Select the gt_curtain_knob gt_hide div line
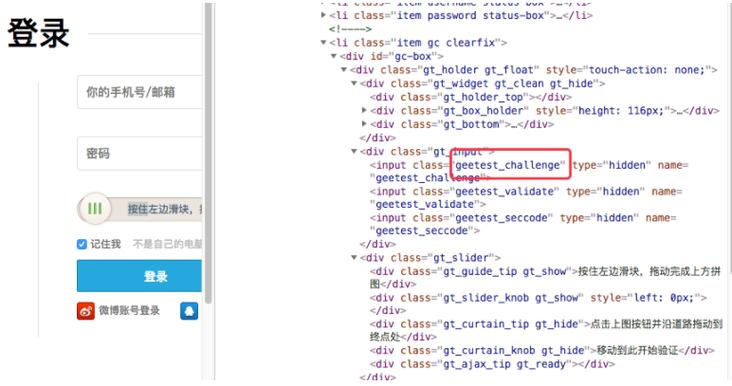 tap(542, 350)
